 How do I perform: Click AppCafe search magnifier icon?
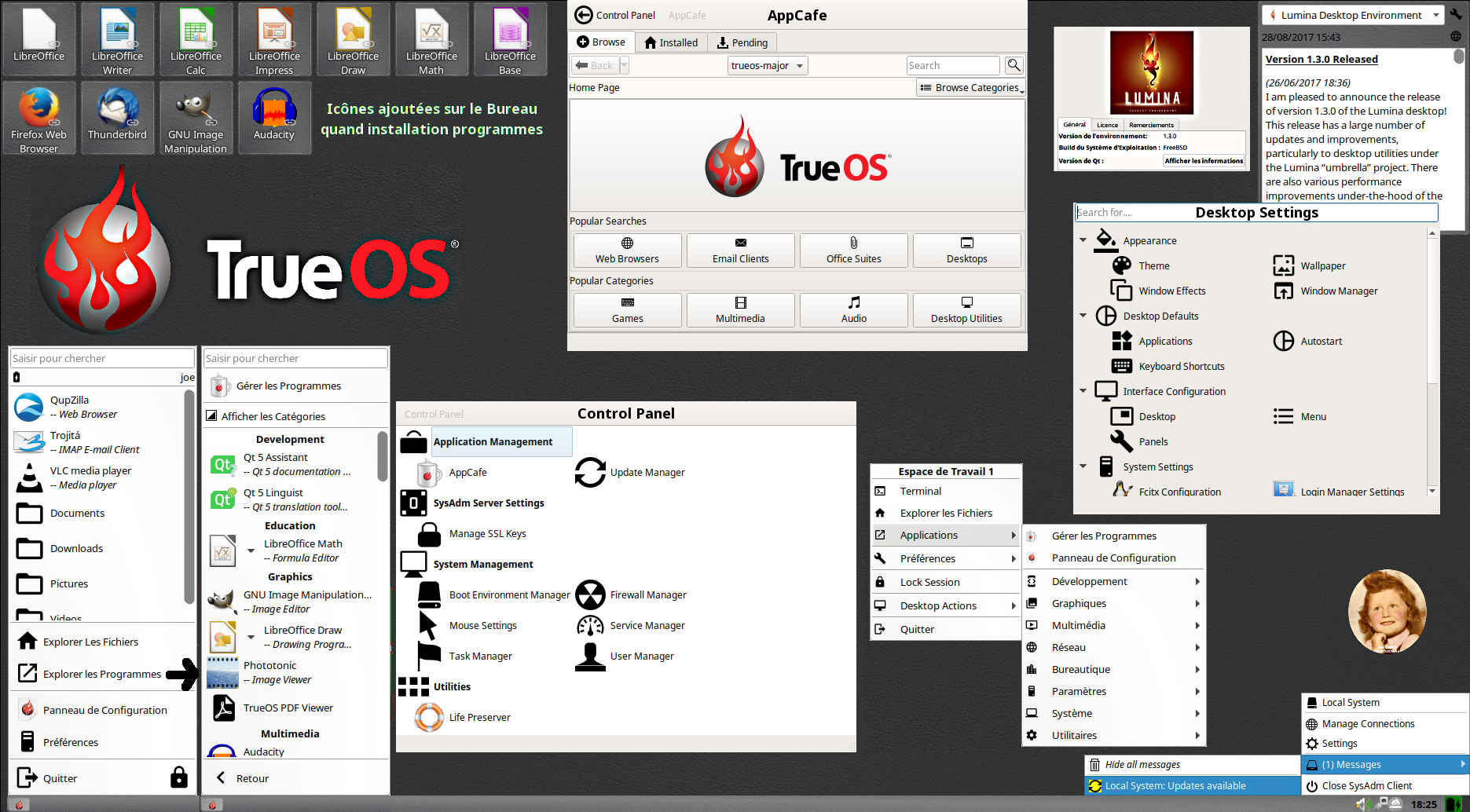(x=1014, y=65)
